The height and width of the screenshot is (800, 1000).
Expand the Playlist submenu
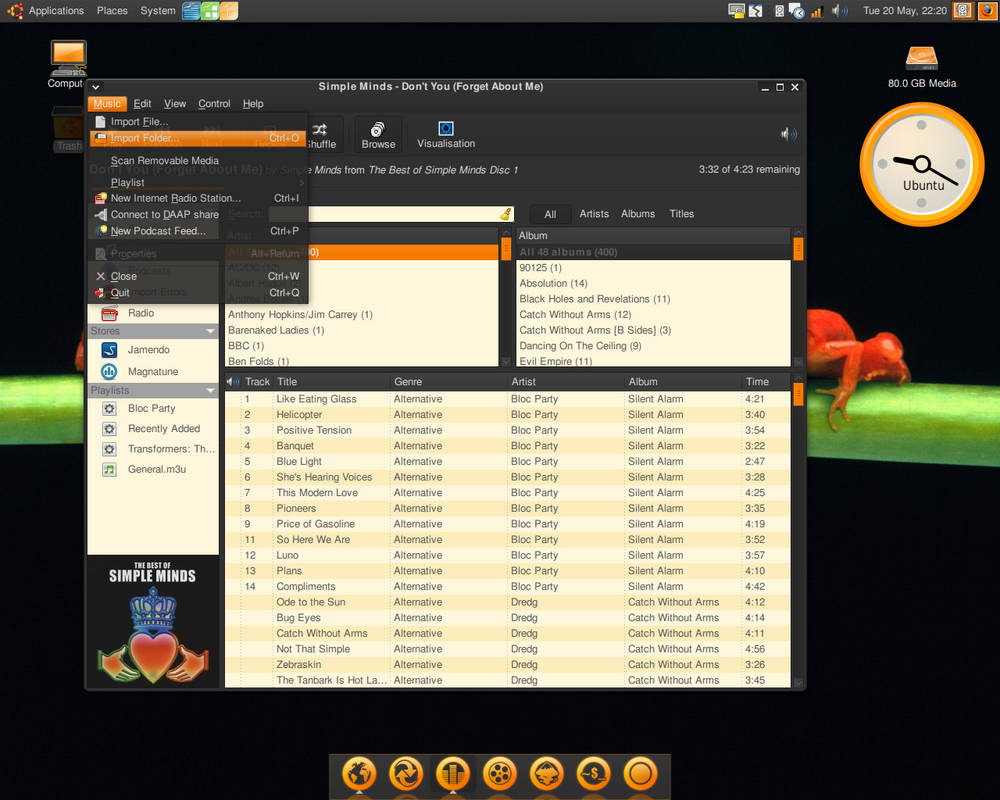click(198, 182)
